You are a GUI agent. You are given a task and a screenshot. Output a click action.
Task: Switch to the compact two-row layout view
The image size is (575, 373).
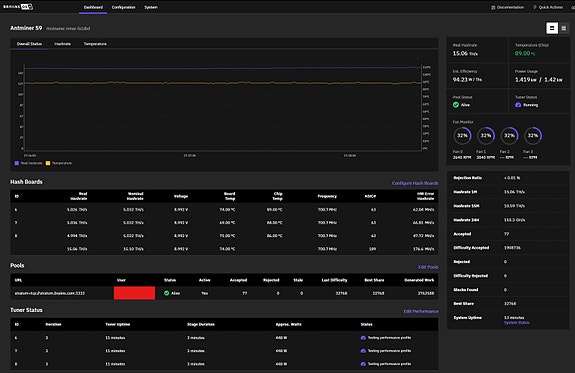pos(552,28)
